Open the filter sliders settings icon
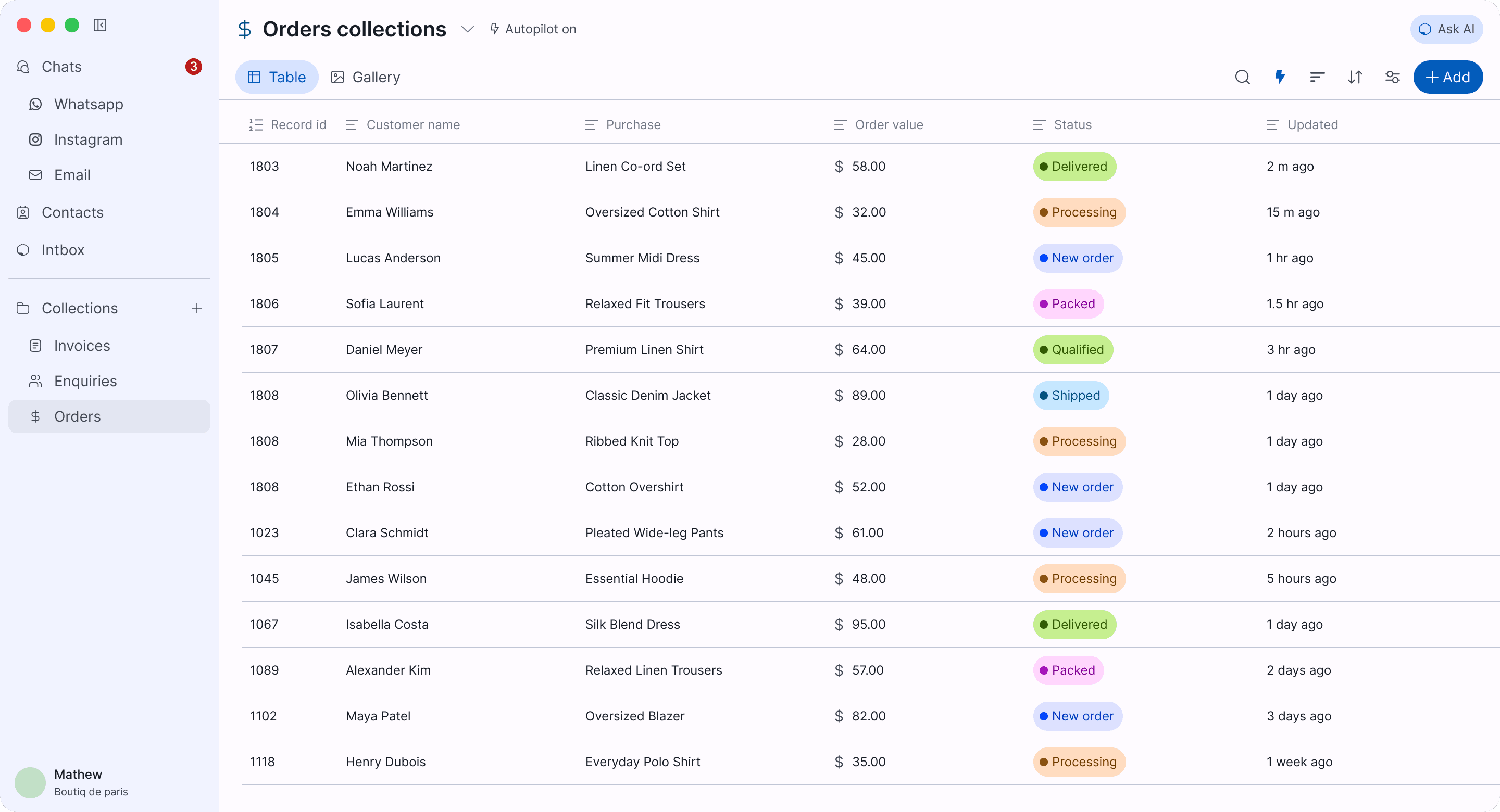The width and height of the screenshot is (1500, 812). (x=1392, y=77)
